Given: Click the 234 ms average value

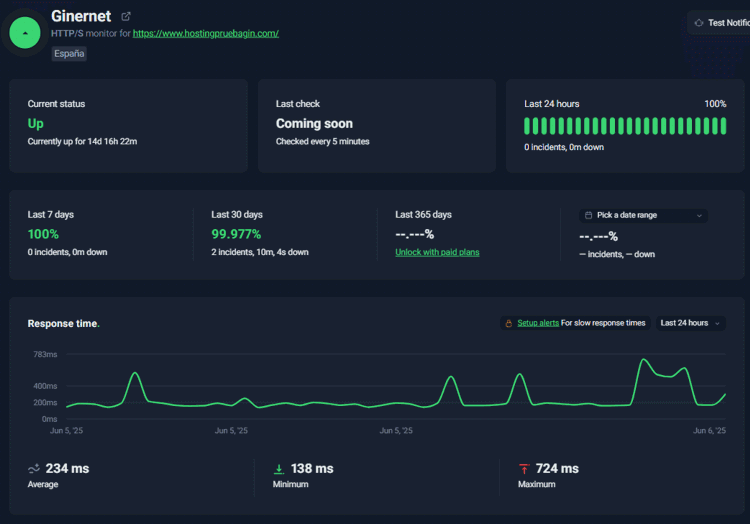Looking at the screenshot, I should tap(67, 469).
